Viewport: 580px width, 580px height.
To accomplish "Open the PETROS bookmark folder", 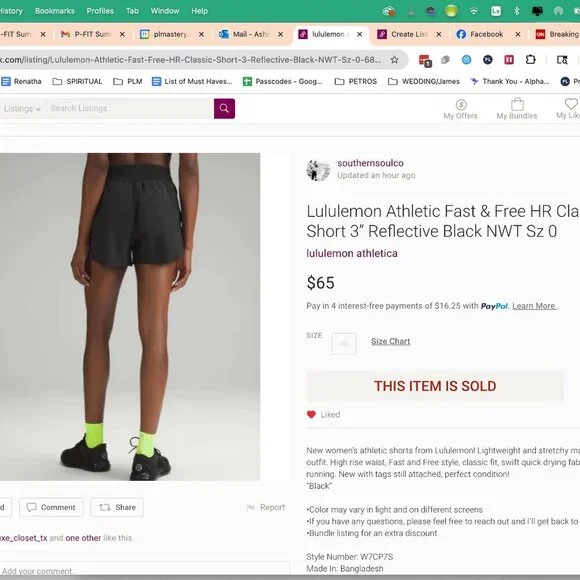I will coord(356,81).
